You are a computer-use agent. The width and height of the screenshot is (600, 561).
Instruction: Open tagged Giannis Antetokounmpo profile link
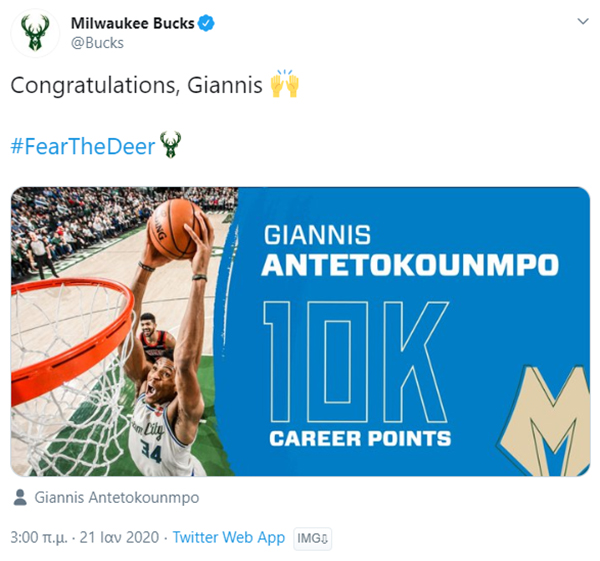click(117, 497)
